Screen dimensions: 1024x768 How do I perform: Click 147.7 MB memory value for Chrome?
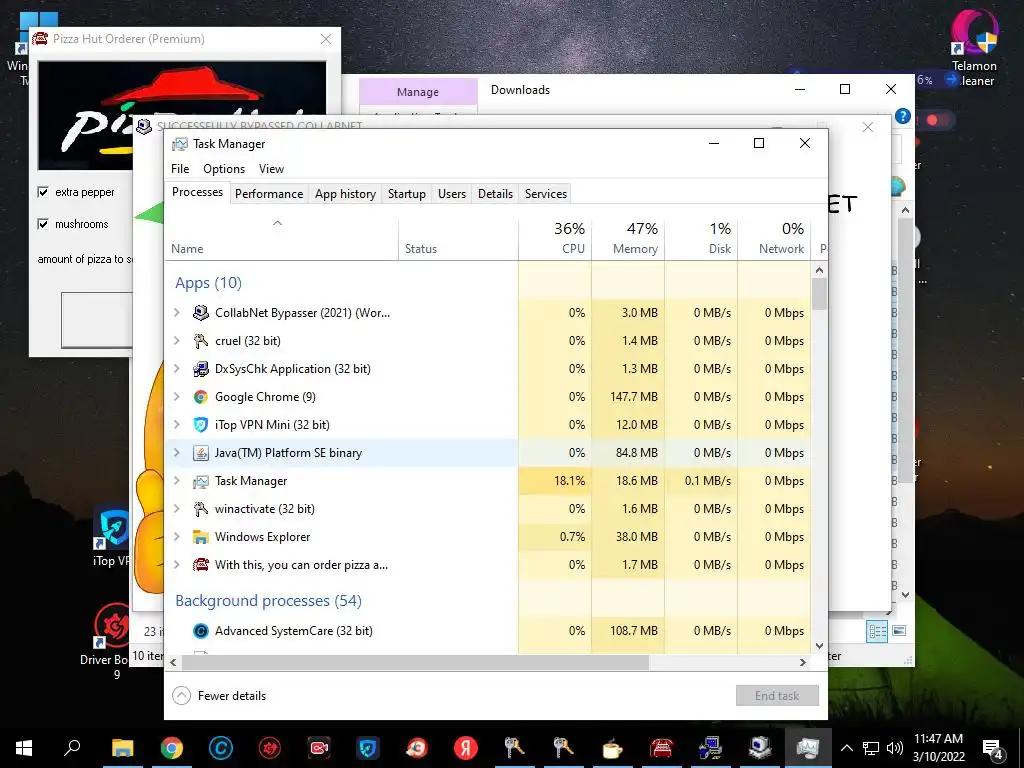pos(634,397)
